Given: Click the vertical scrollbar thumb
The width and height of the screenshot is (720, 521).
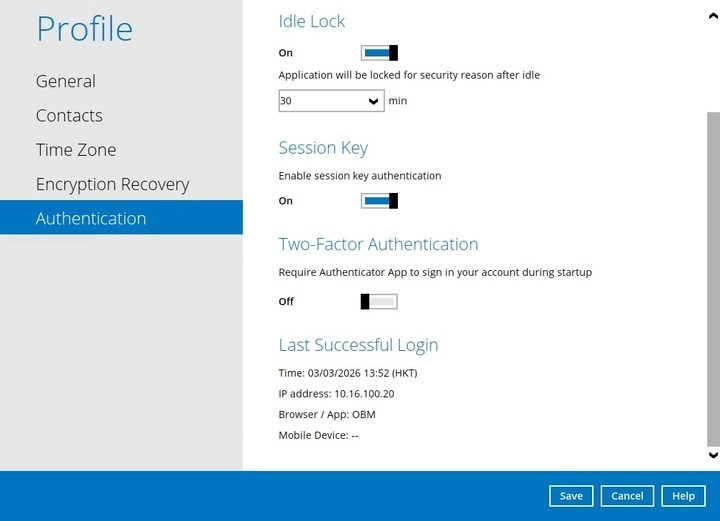Looking at the screenshot, I should tap(712, 280).
